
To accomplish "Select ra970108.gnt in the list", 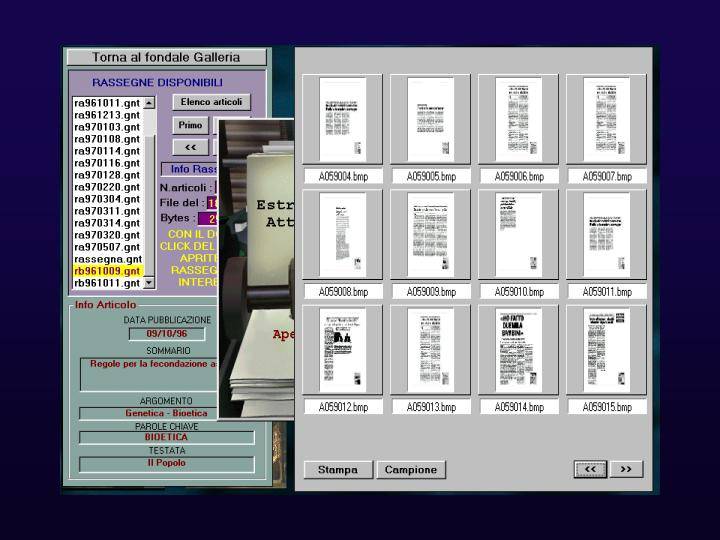I will coord(108,139).
